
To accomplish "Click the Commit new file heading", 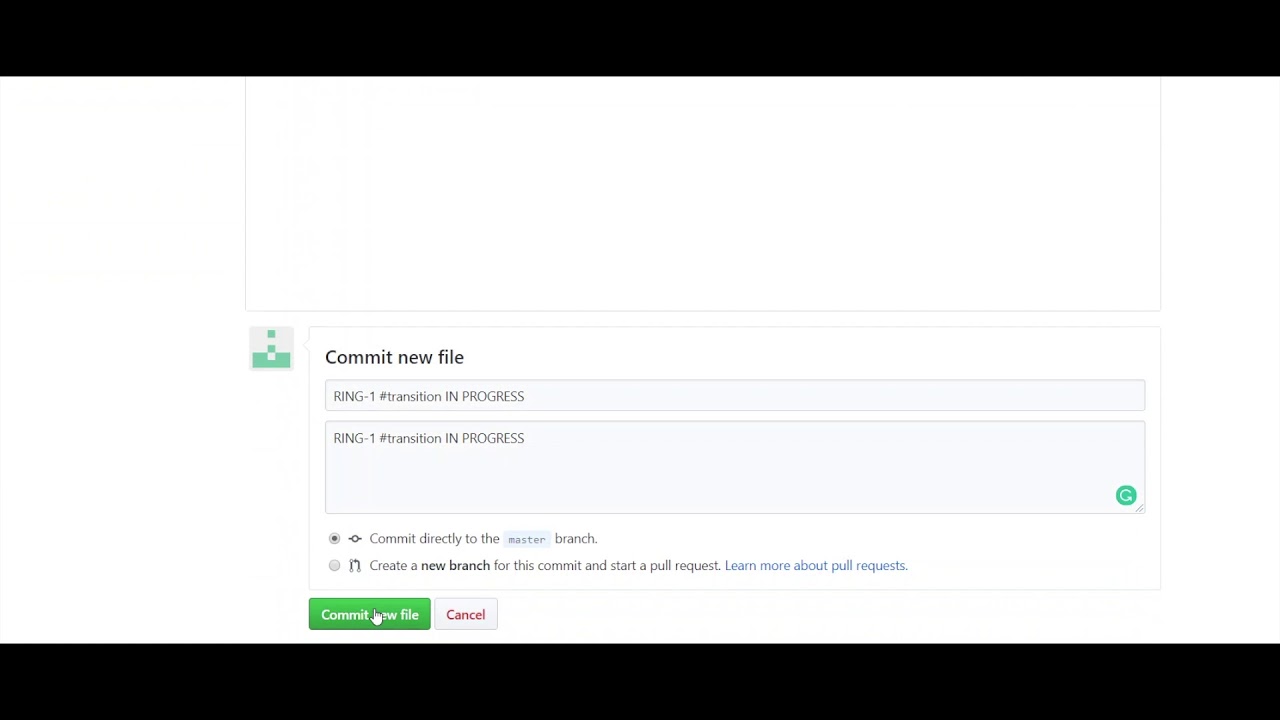I will click(x=394, y=357).
